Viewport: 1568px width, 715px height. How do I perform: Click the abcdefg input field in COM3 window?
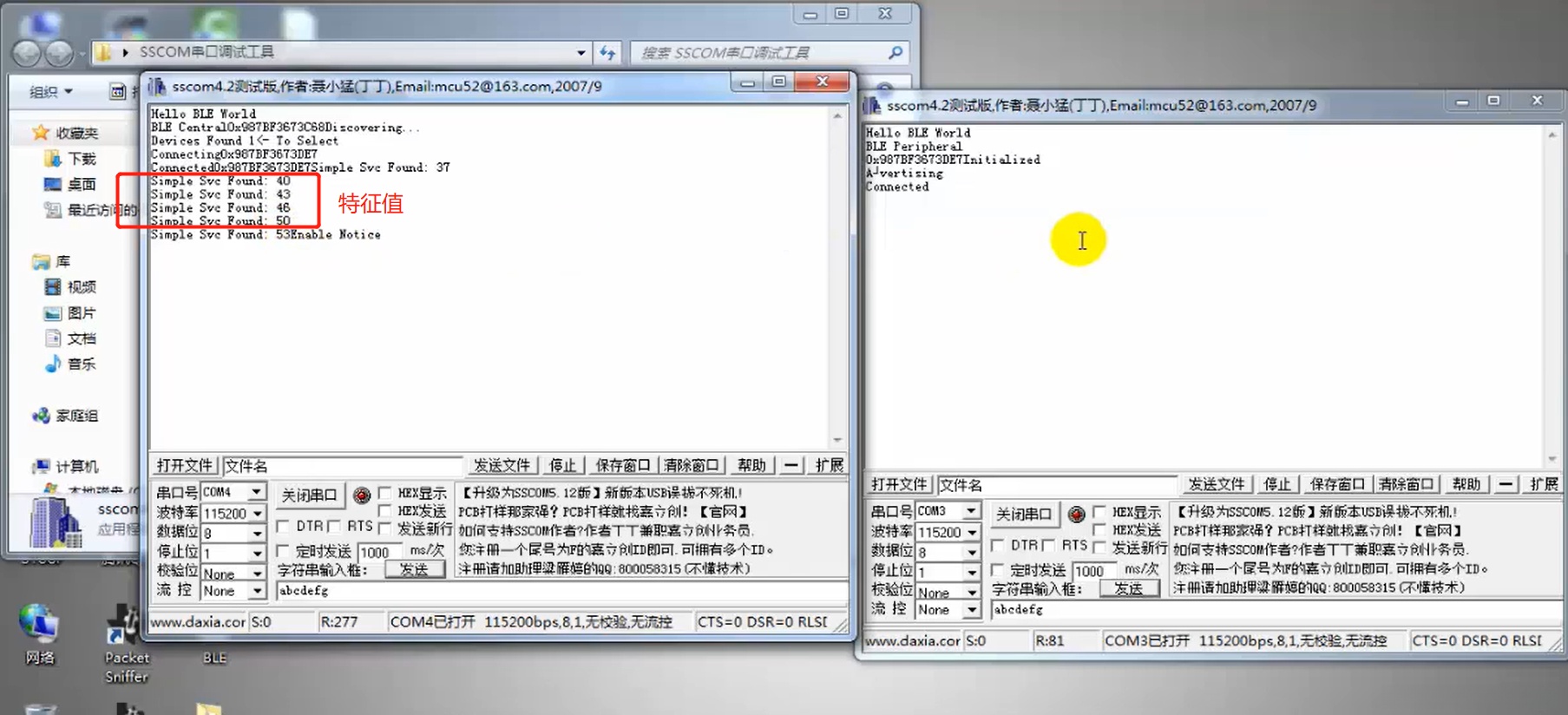1276,610
